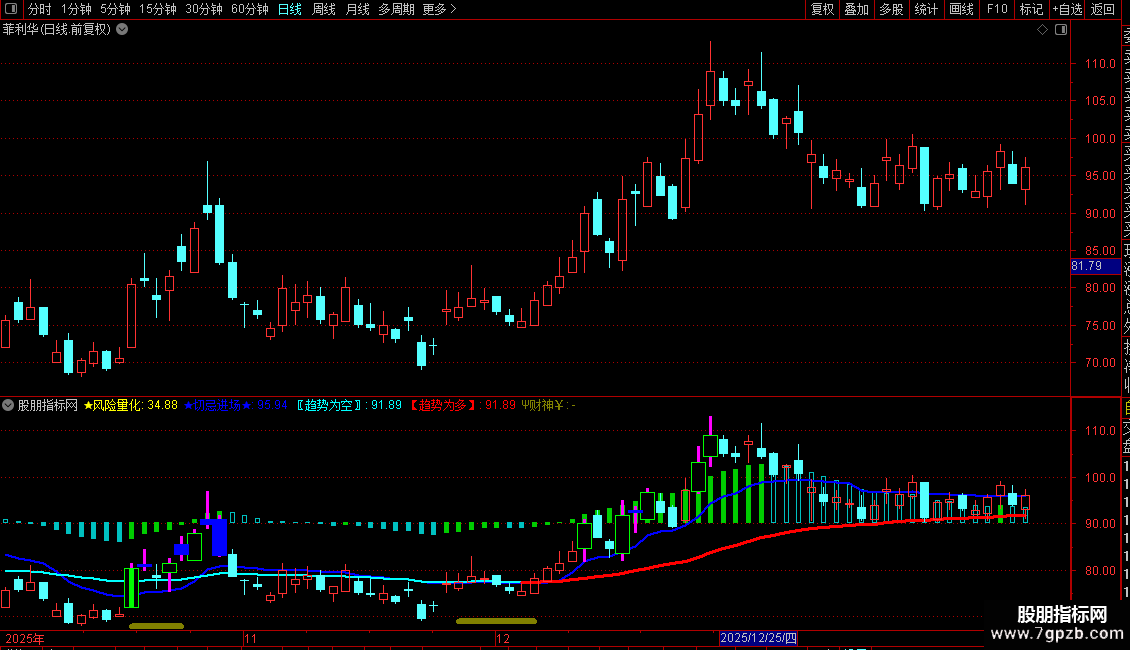Open the 画线 drawing tools
This screenshot has height=650, width=1130.
click(x=961, y=9)
